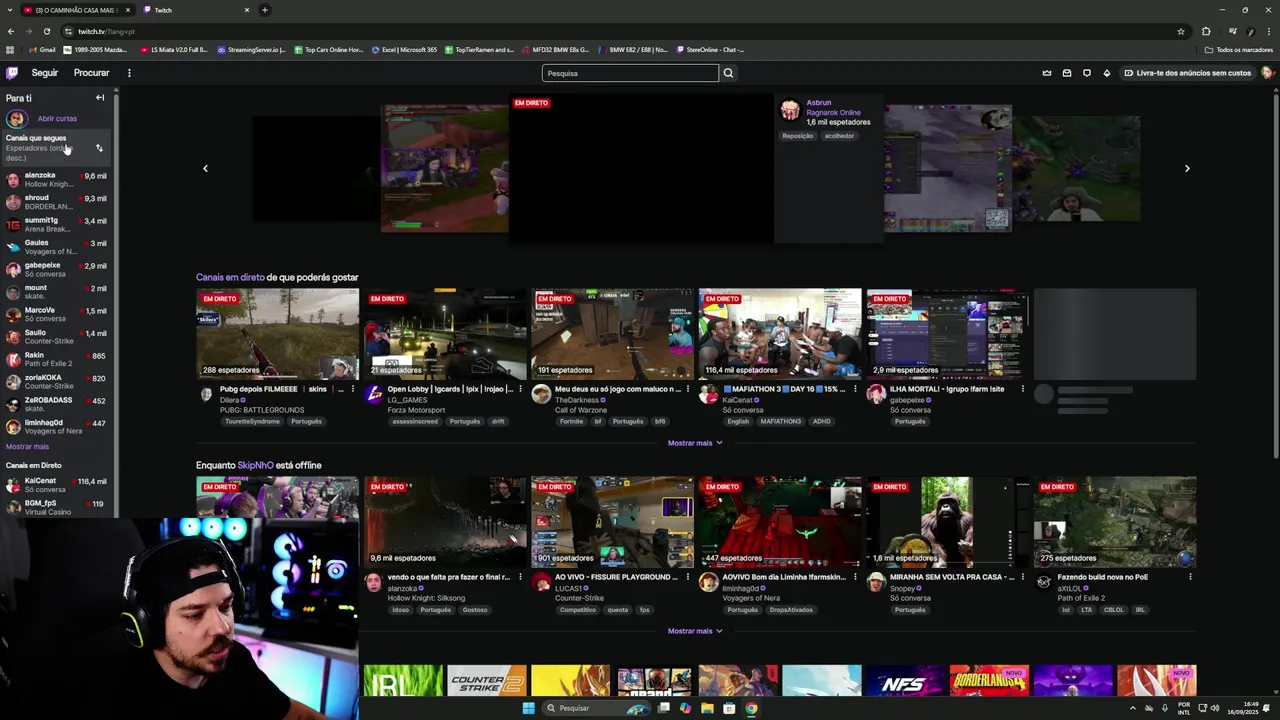
Task: Open the Excel | Microsoft 365 bookmark
Action: coord(404,50)
